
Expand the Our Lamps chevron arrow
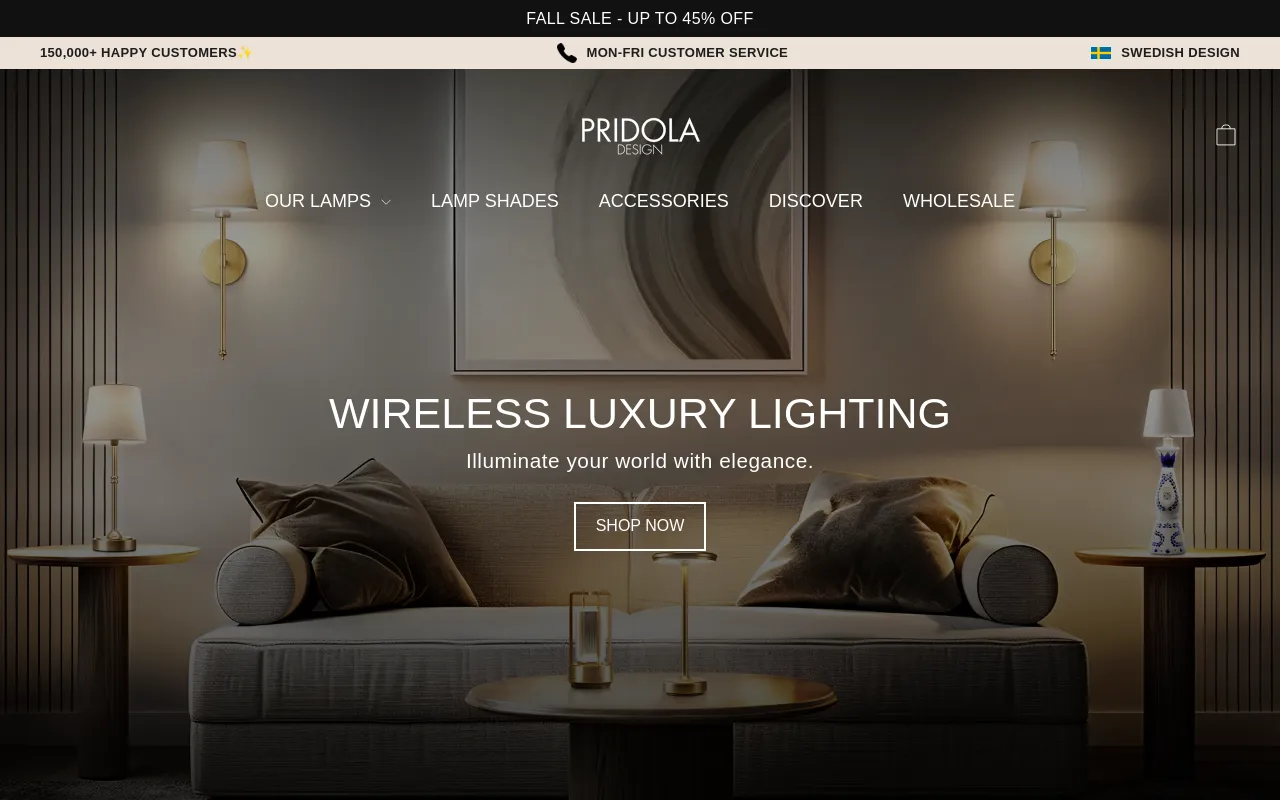(386, 202)
